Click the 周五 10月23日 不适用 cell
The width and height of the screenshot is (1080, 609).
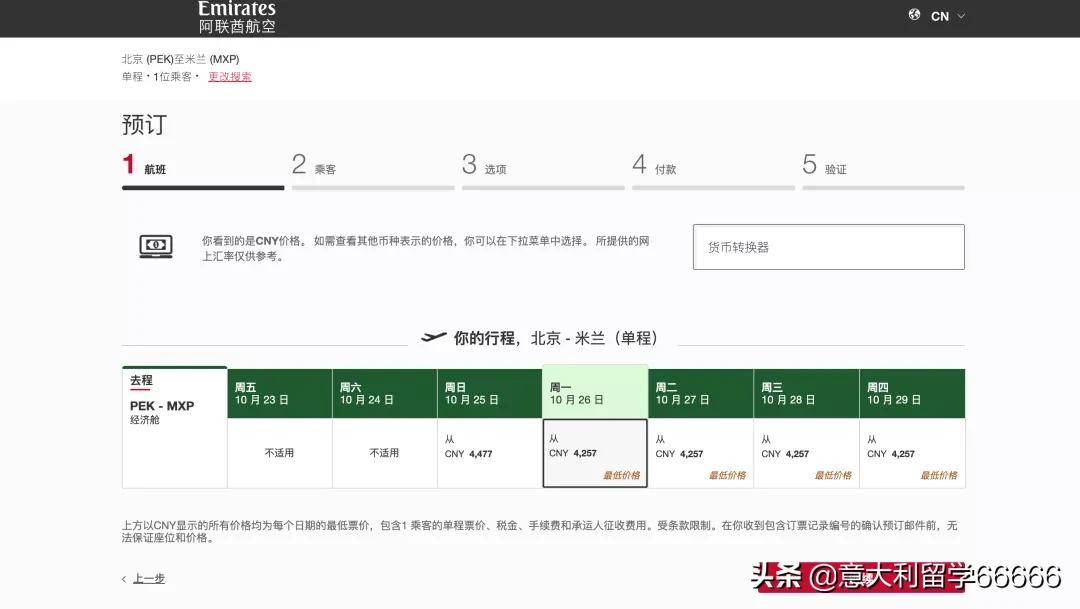click(x=279, y=452)
